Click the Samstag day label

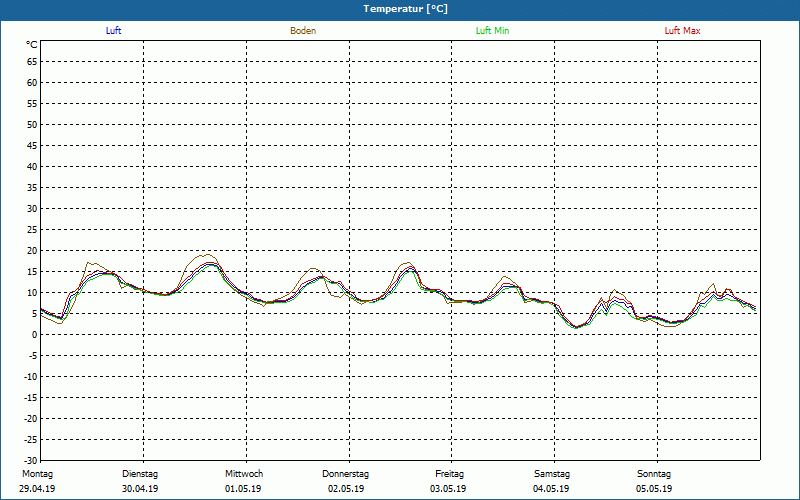(552, 474)
